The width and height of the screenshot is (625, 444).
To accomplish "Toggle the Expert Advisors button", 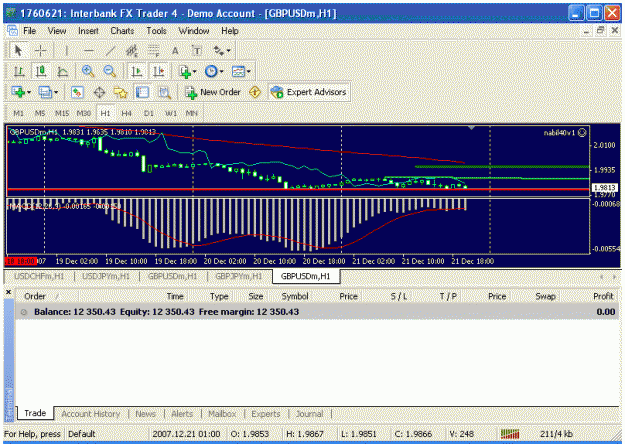I will [x=309, y=92].
